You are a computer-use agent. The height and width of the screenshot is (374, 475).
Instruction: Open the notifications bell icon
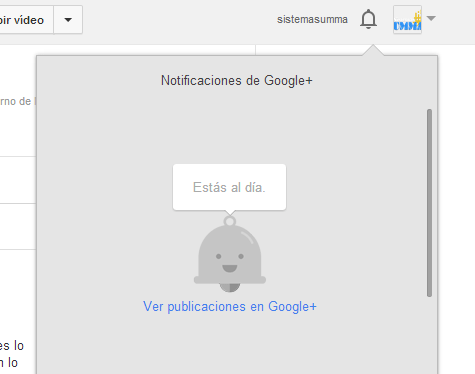[368, 19]
